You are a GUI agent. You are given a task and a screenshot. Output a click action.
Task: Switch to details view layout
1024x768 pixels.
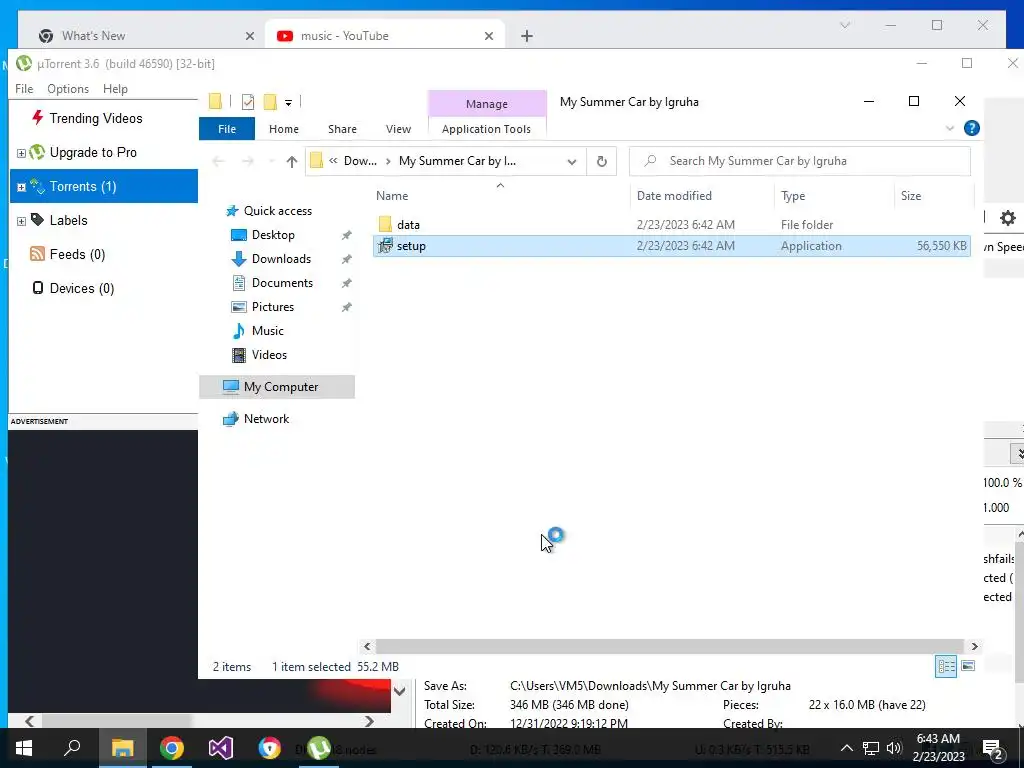point(946,666)
